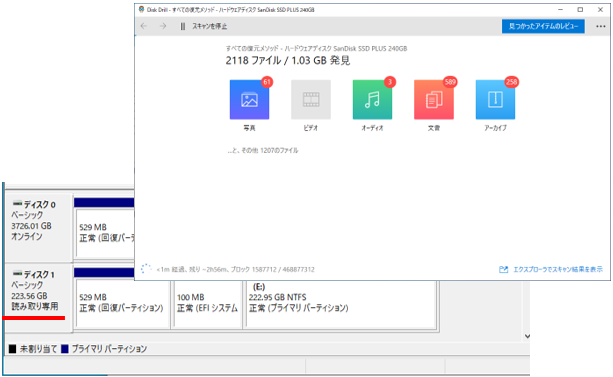613x377 pixels.
Task: Open the Photos (写真) category icon
Action: click(249, 100)
